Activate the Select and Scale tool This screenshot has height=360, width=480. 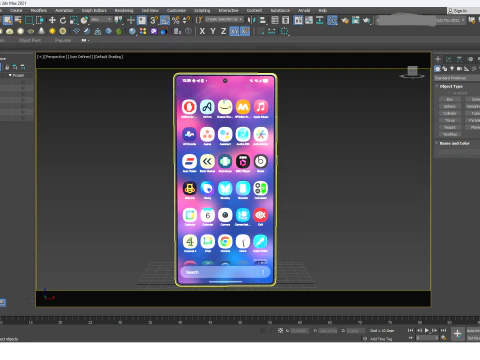73,20
